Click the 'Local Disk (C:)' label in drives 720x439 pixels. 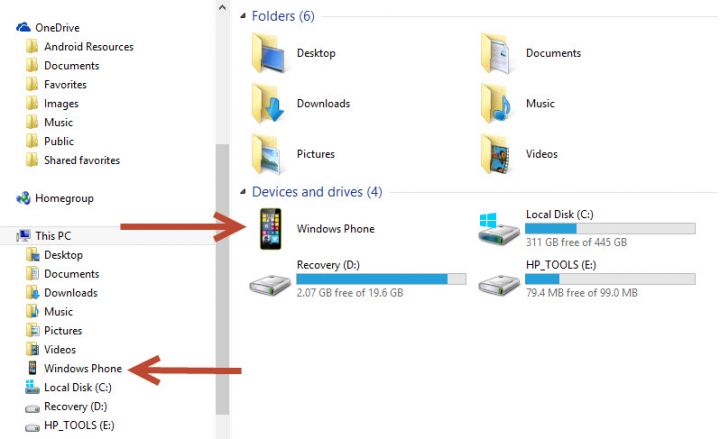click(560, 214)
